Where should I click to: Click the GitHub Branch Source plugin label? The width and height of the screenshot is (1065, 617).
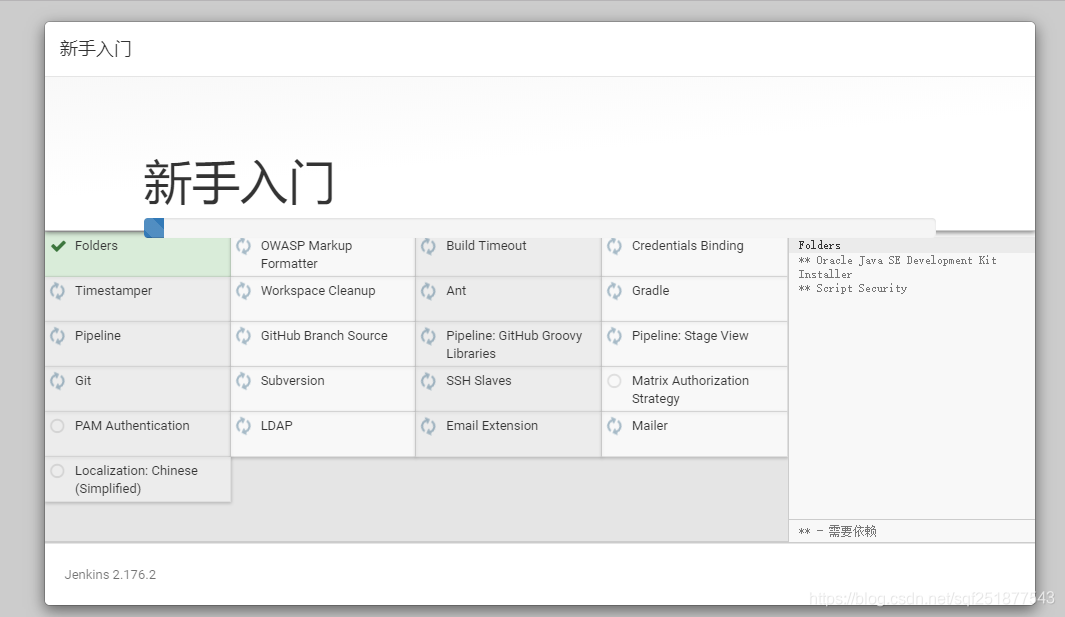pyautogui.click(x=324, y=336)
